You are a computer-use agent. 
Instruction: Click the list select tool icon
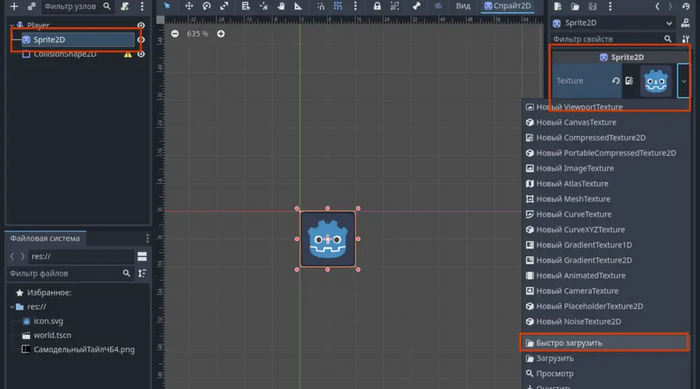245,6
